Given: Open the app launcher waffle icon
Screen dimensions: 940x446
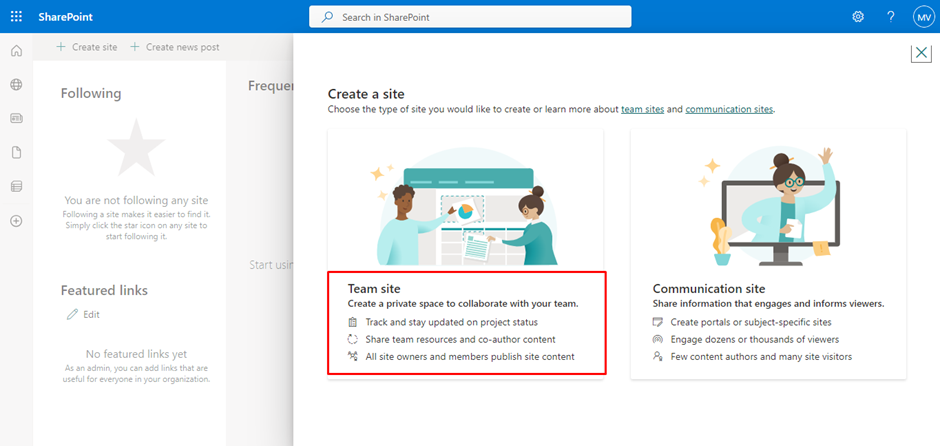Looking at the screenshot, I should pos(16,17).
